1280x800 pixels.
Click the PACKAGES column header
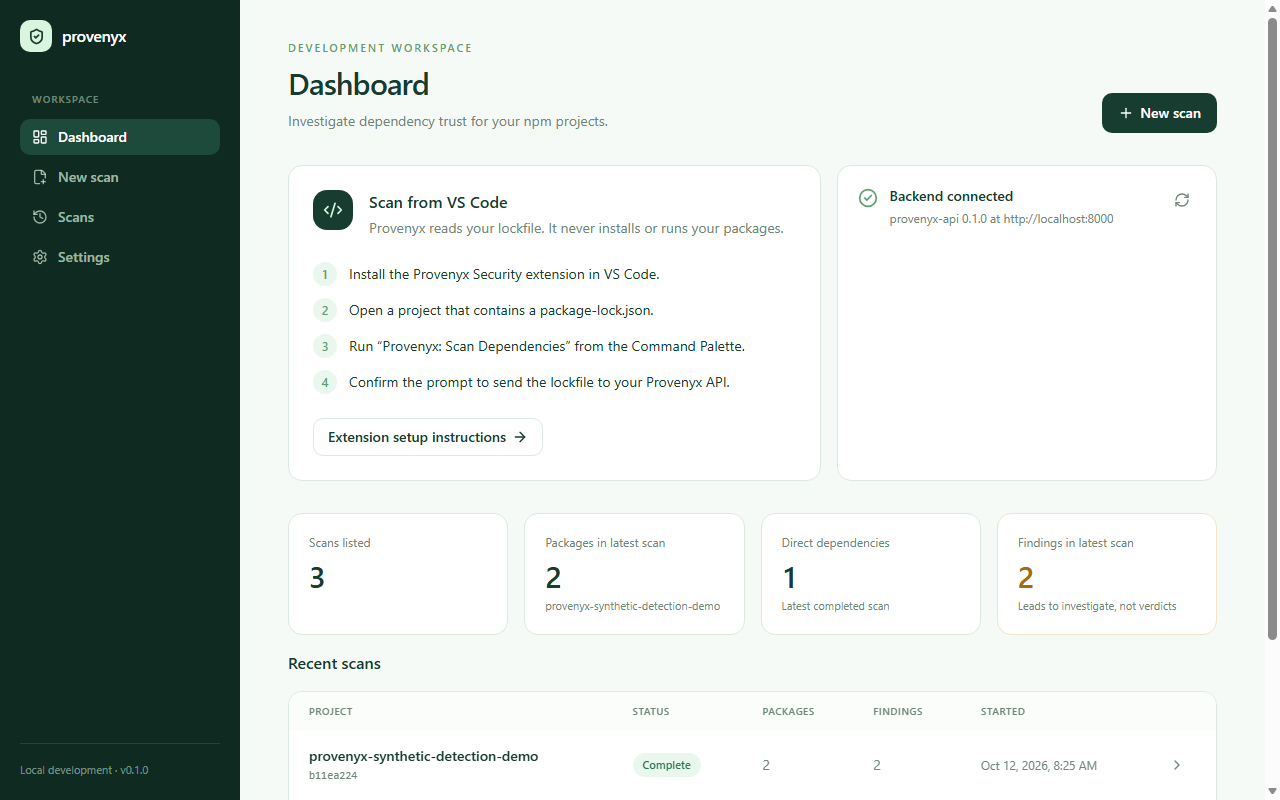coord(788,712)
